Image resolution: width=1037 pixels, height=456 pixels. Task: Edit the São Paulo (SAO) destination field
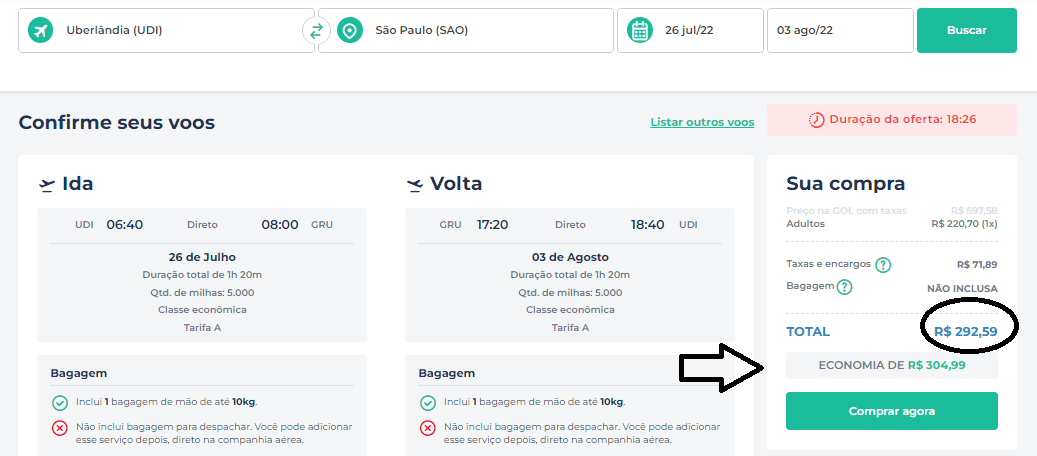coord(466,30)
